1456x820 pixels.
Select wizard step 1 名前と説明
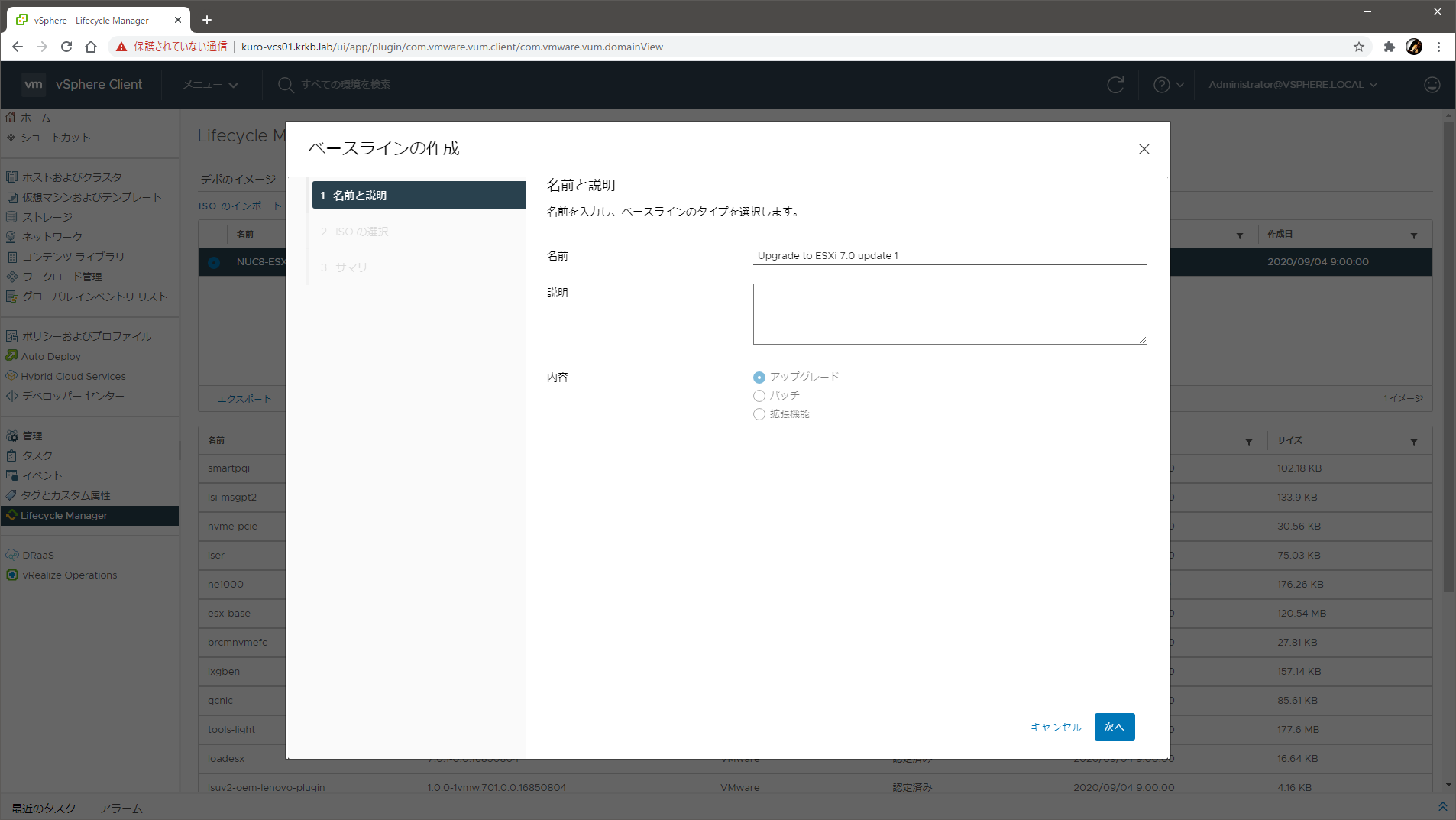tap(419, 196)
